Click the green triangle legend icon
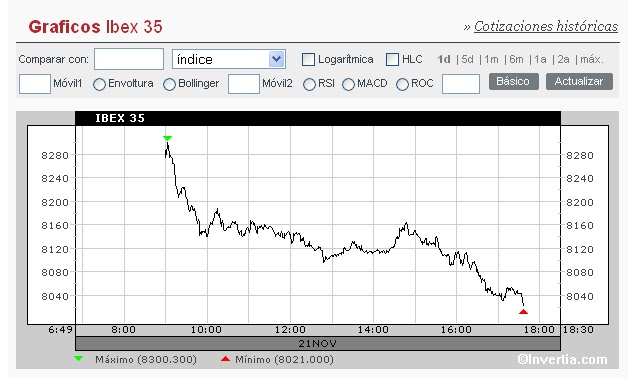This screenshot has height=378, width=638. [x=78, y=358]
